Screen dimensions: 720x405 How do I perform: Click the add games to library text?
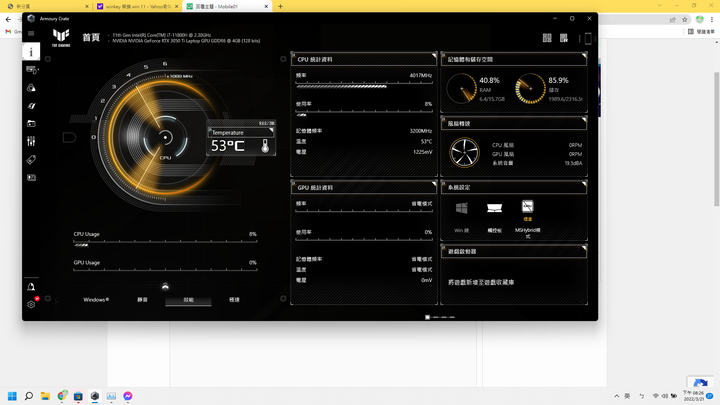(481, 282)
